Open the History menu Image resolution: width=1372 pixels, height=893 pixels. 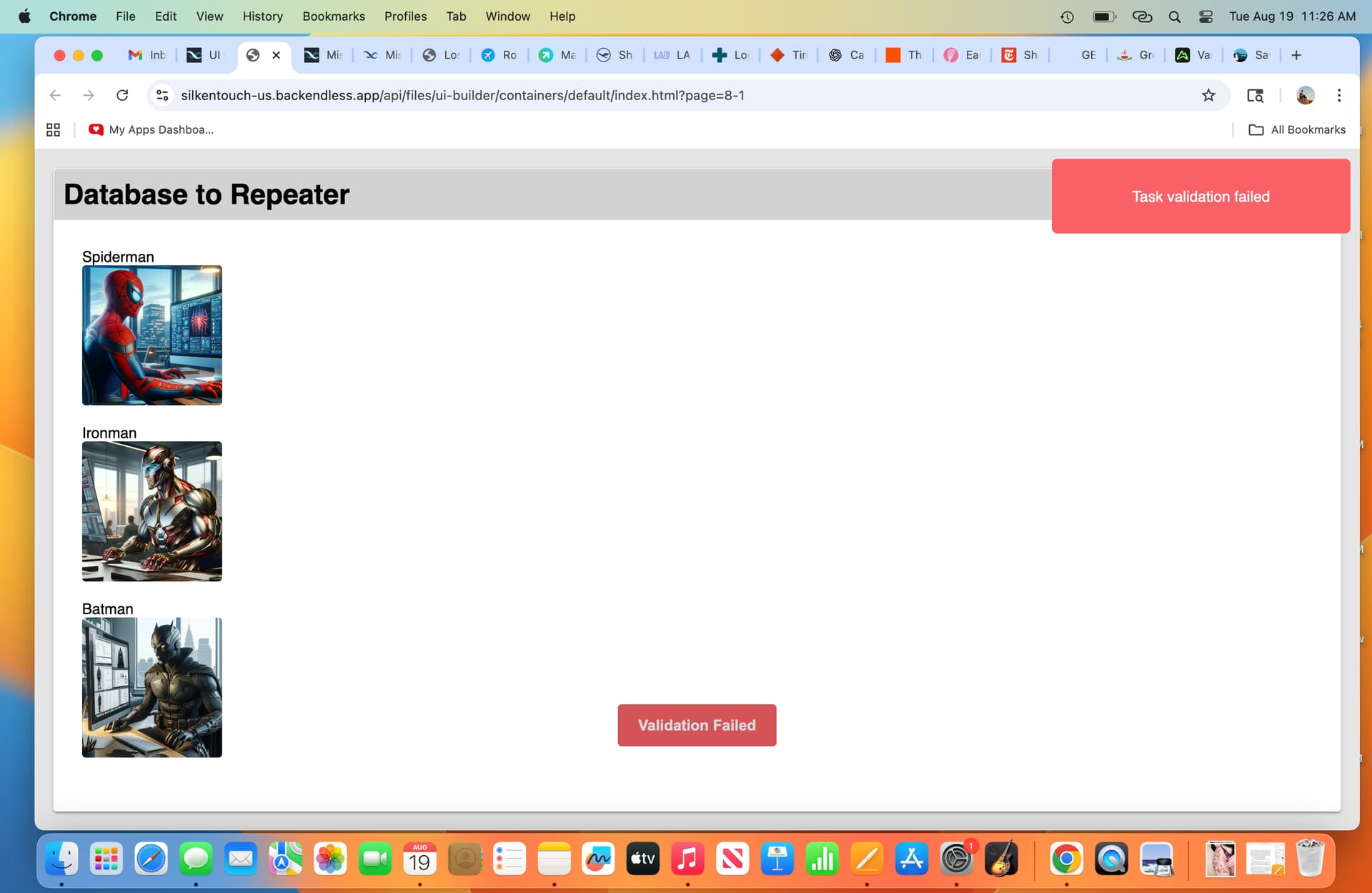262,16
